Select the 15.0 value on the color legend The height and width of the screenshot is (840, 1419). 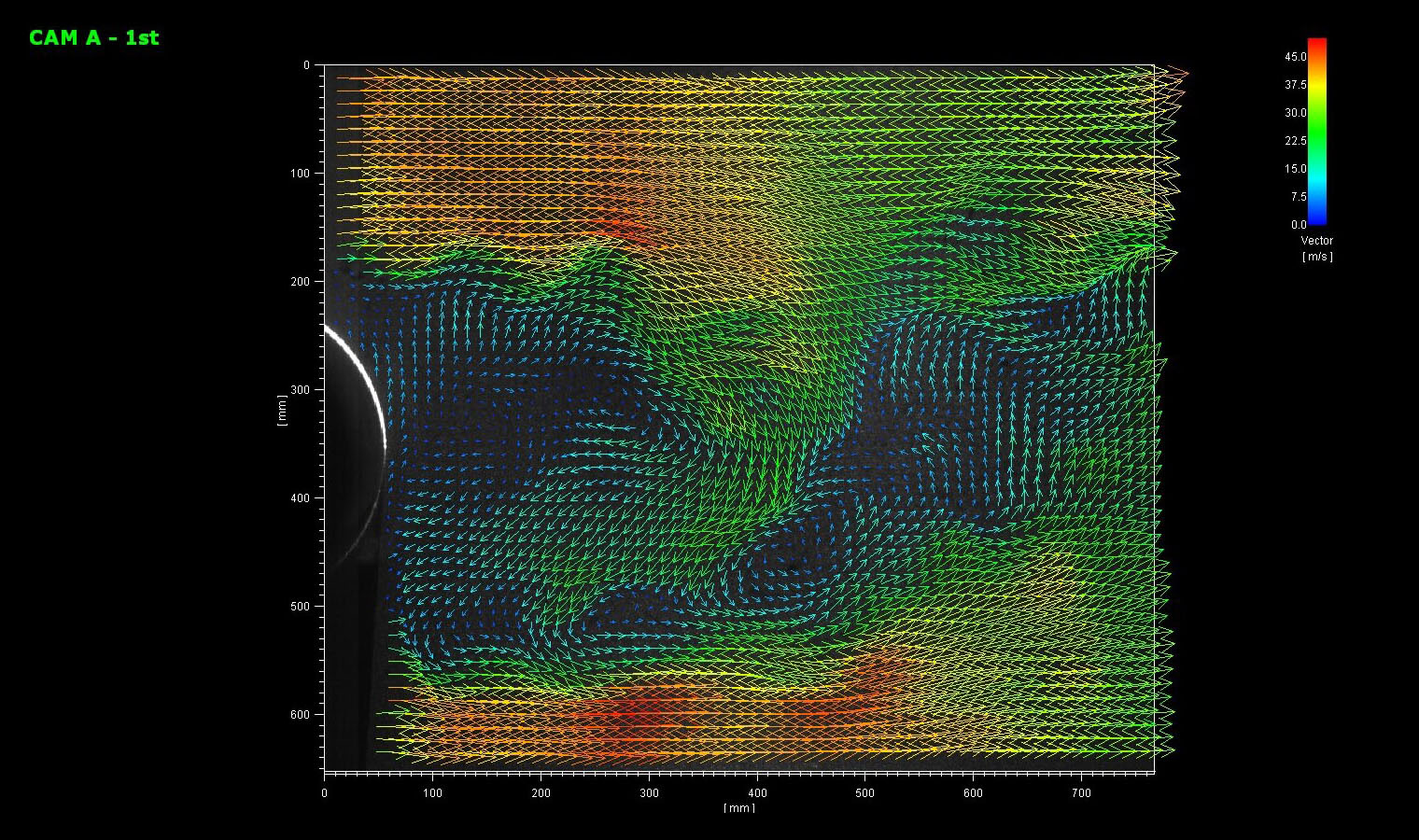1294,169
